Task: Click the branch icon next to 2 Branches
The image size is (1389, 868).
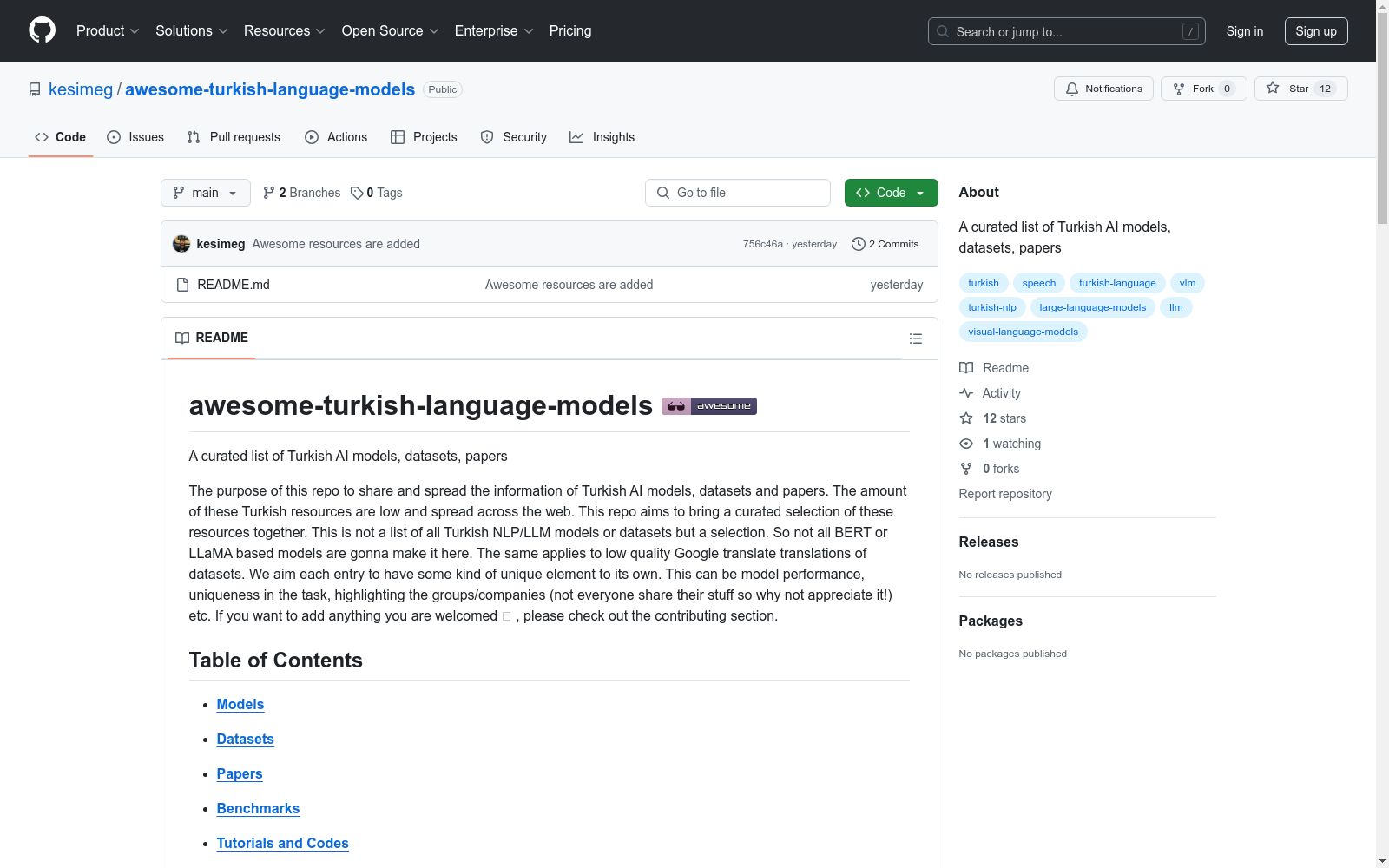Action: [269, 193]
